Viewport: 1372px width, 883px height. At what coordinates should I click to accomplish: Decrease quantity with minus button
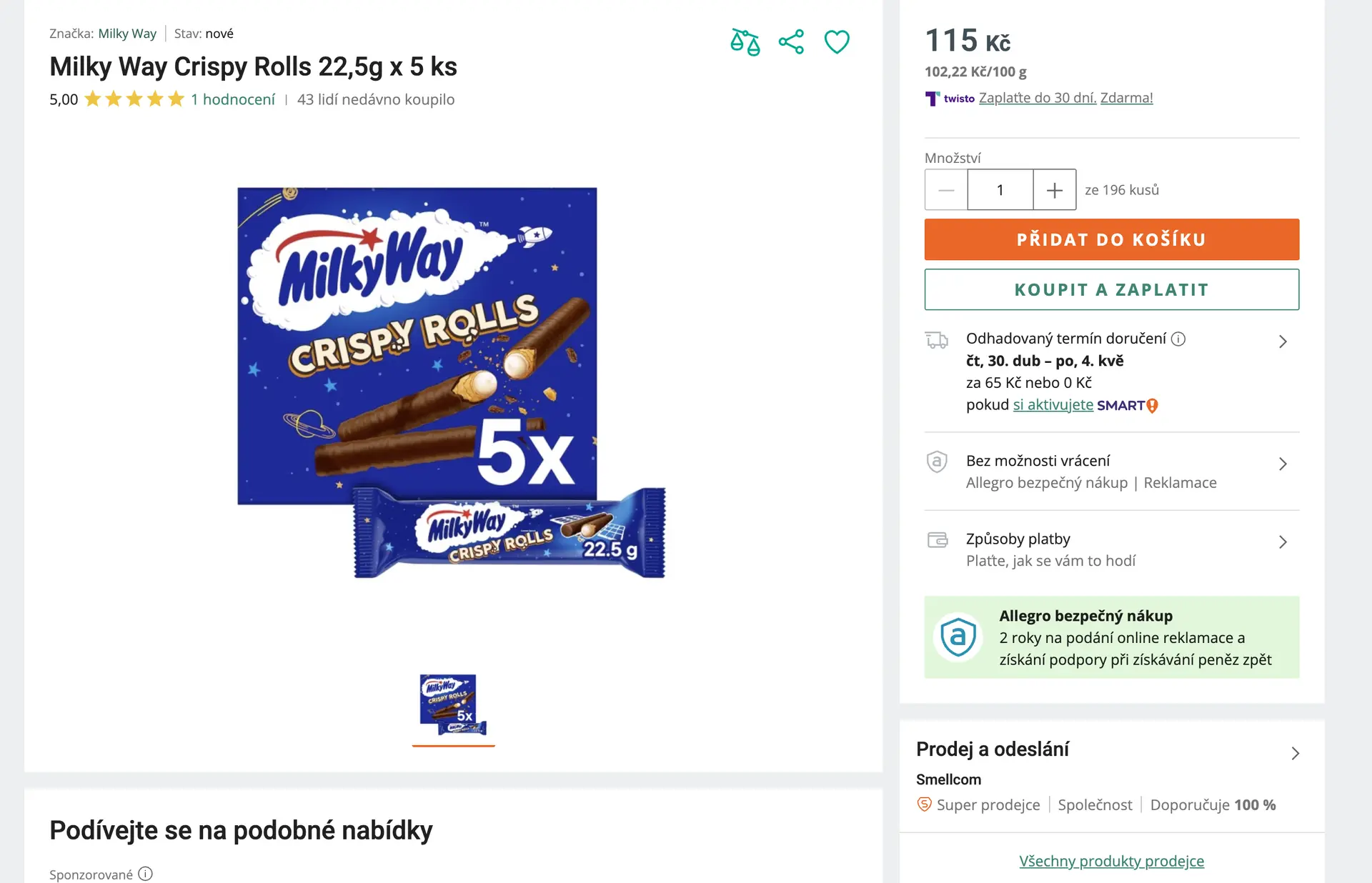946,190
